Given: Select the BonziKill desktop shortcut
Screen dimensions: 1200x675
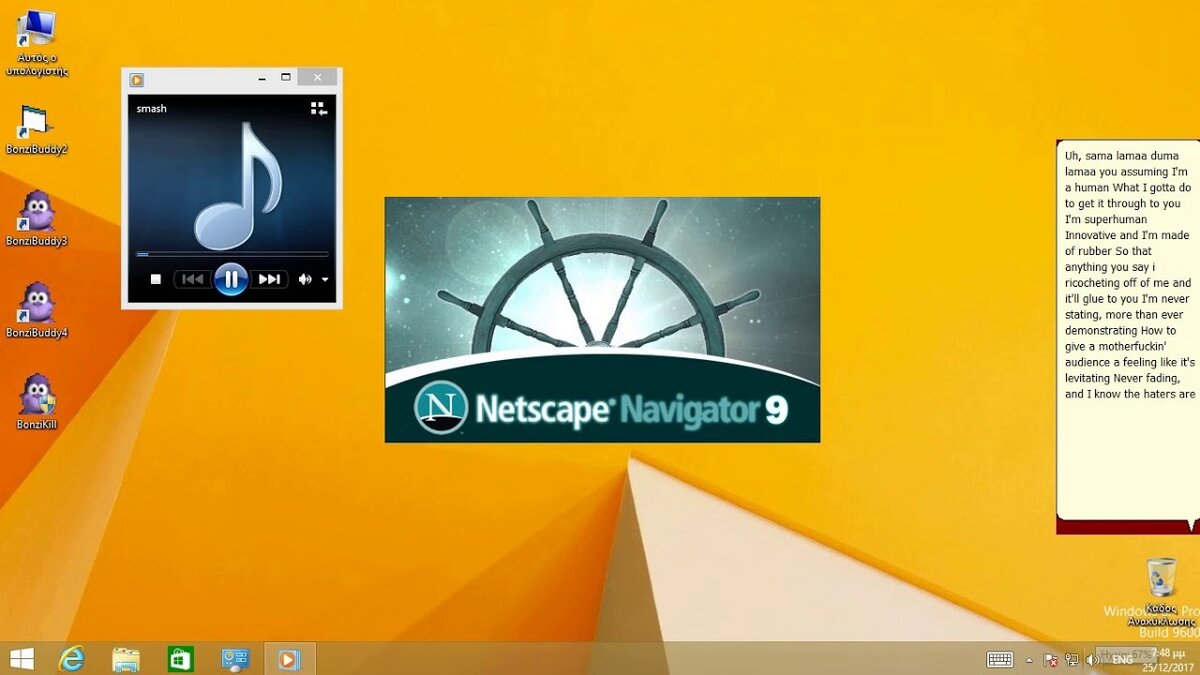Looking at the screenshot, I should pyautogui.click(x=37, y=402).
